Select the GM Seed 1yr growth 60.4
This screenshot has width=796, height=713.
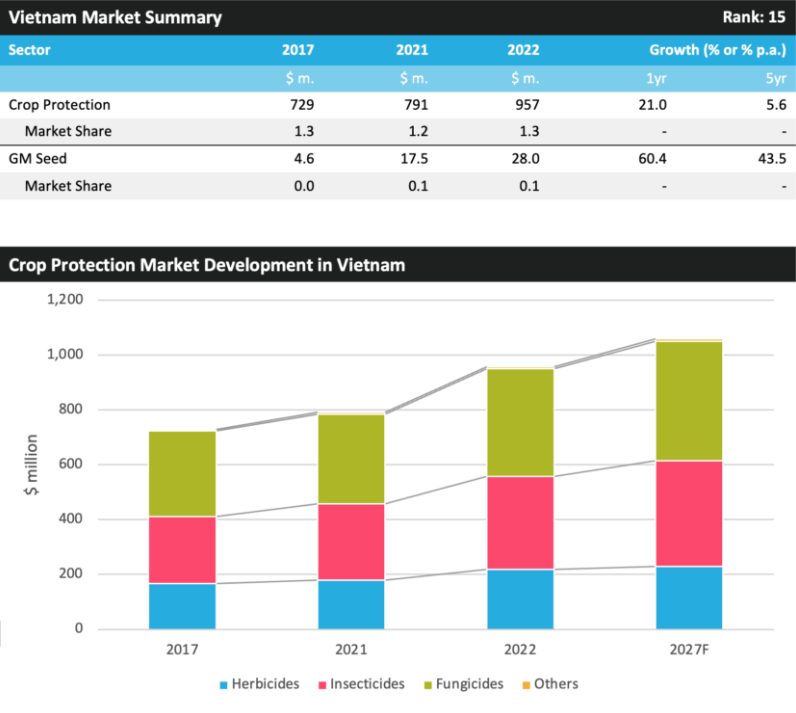(x=652, y=158)
